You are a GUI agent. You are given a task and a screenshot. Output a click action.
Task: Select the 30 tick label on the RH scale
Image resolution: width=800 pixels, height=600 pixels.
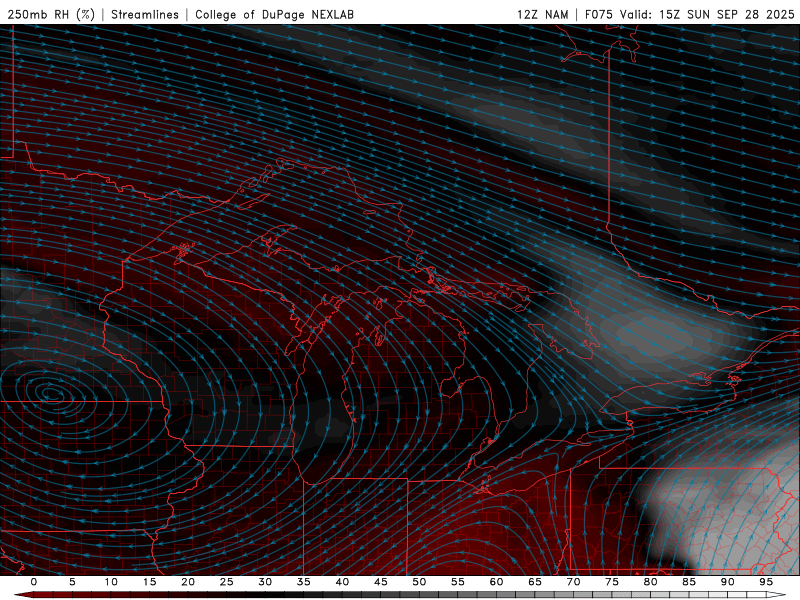click(x=265, y=582)
